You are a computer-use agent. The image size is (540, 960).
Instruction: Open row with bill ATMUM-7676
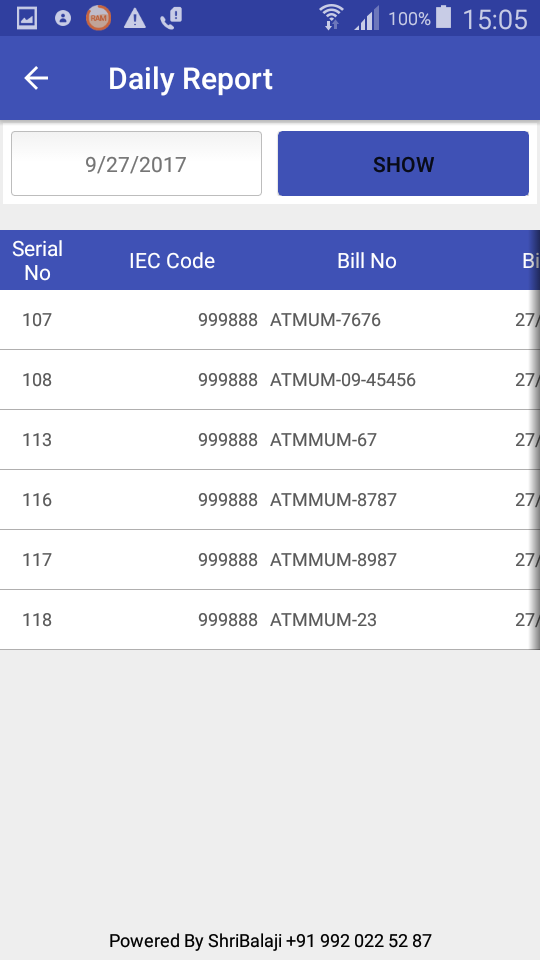click(270, 320)
